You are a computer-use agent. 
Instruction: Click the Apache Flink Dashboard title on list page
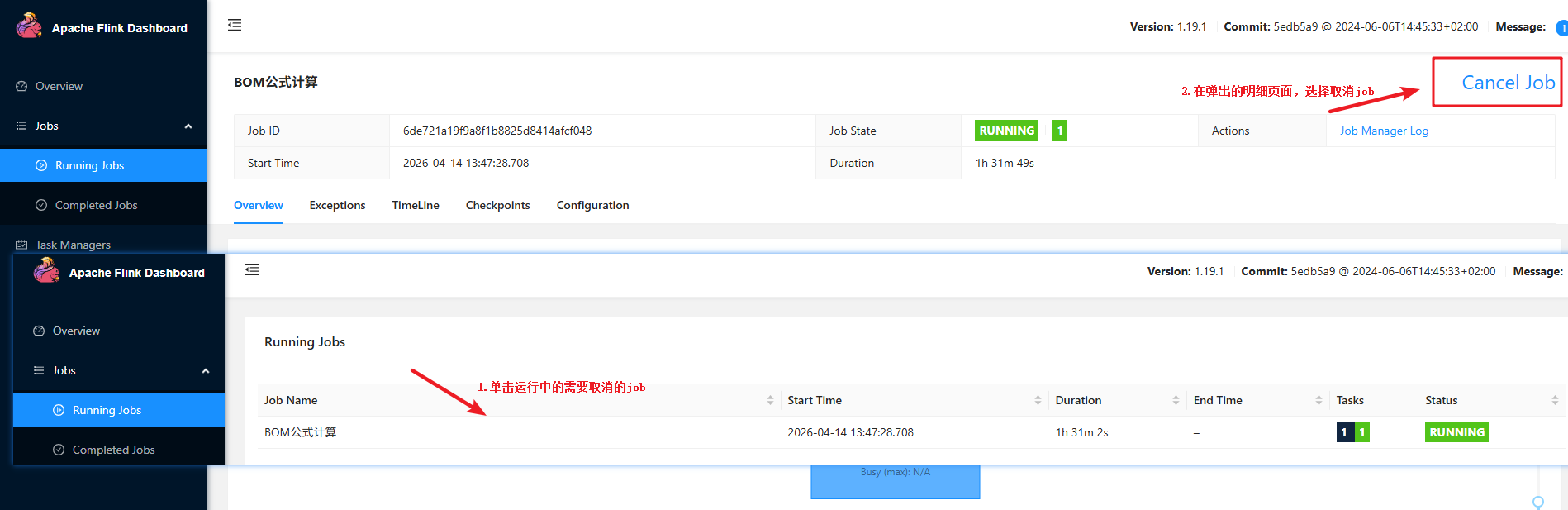(137, 273)
